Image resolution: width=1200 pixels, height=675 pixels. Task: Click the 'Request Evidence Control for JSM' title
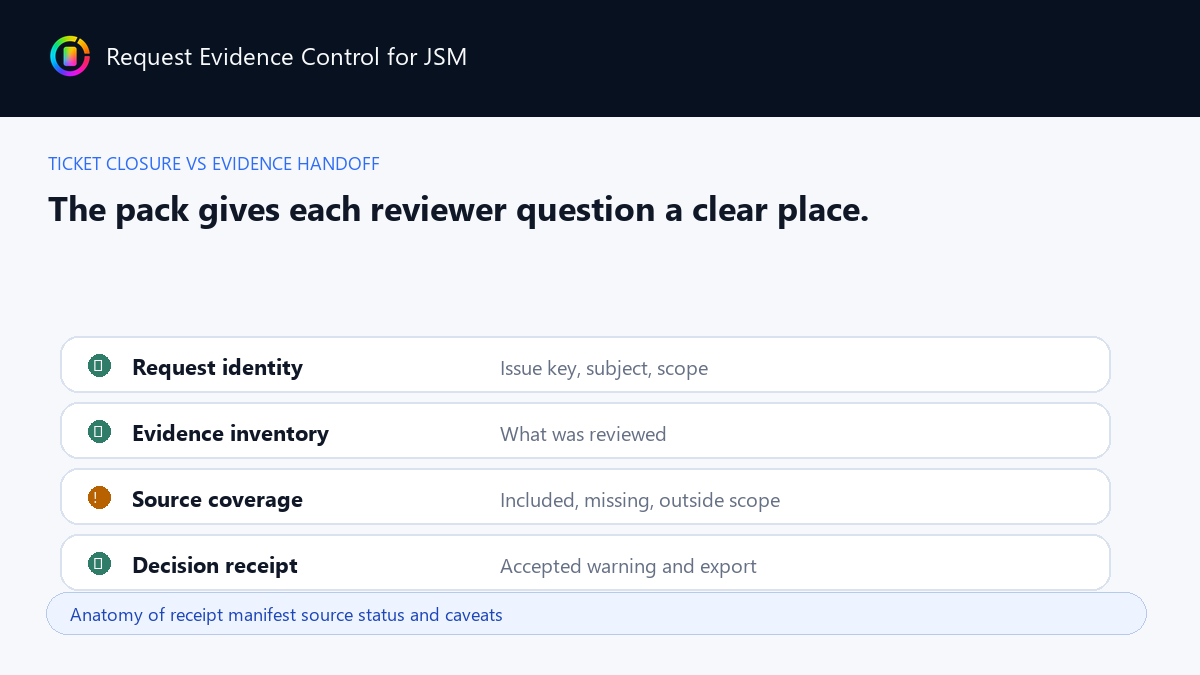(x=287, y=57)
